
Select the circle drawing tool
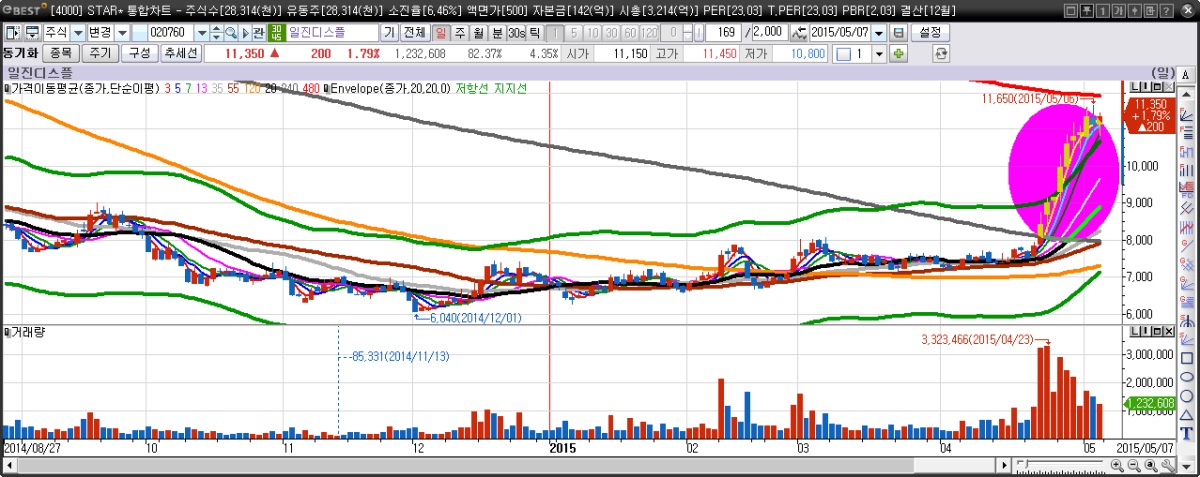1187,395
